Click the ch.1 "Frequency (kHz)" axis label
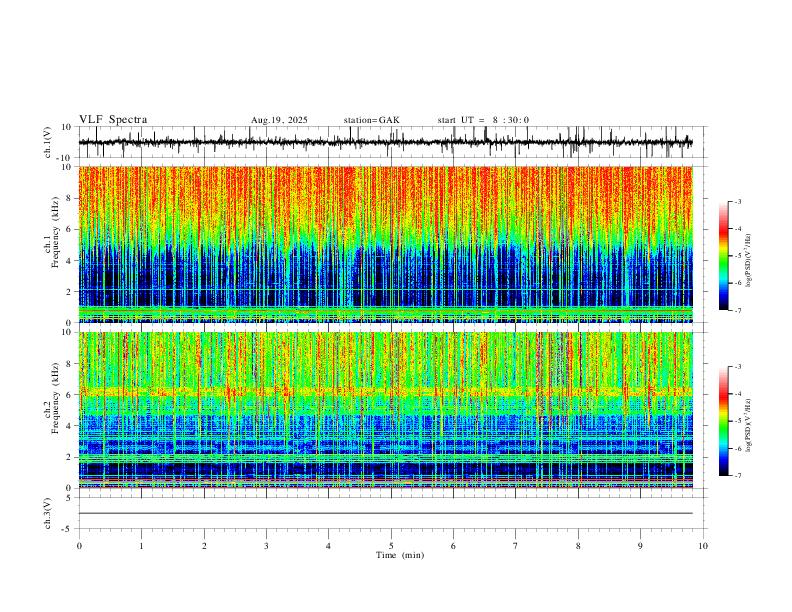Viewport: 792px width, 612px height. (x=56, y=233)
